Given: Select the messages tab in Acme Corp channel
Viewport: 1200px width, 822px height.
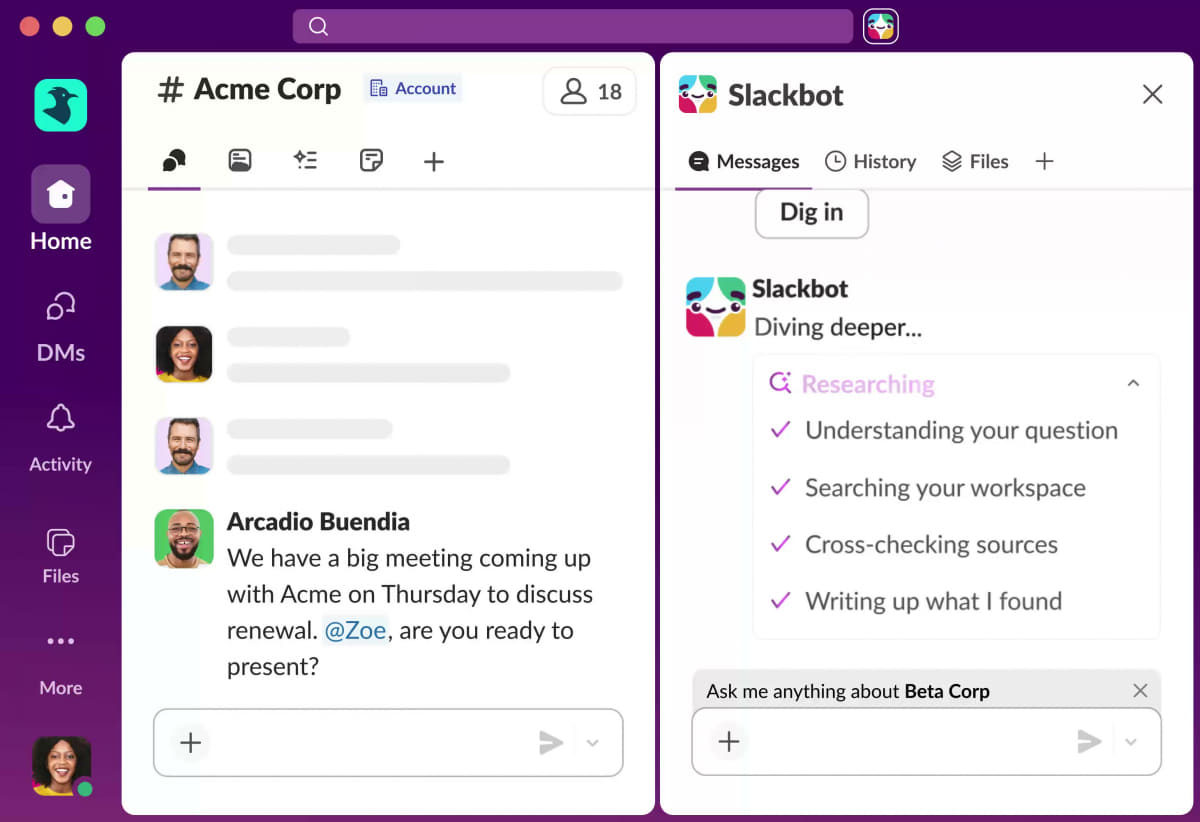Looking at the screenshot, I should tap(174, 161).
